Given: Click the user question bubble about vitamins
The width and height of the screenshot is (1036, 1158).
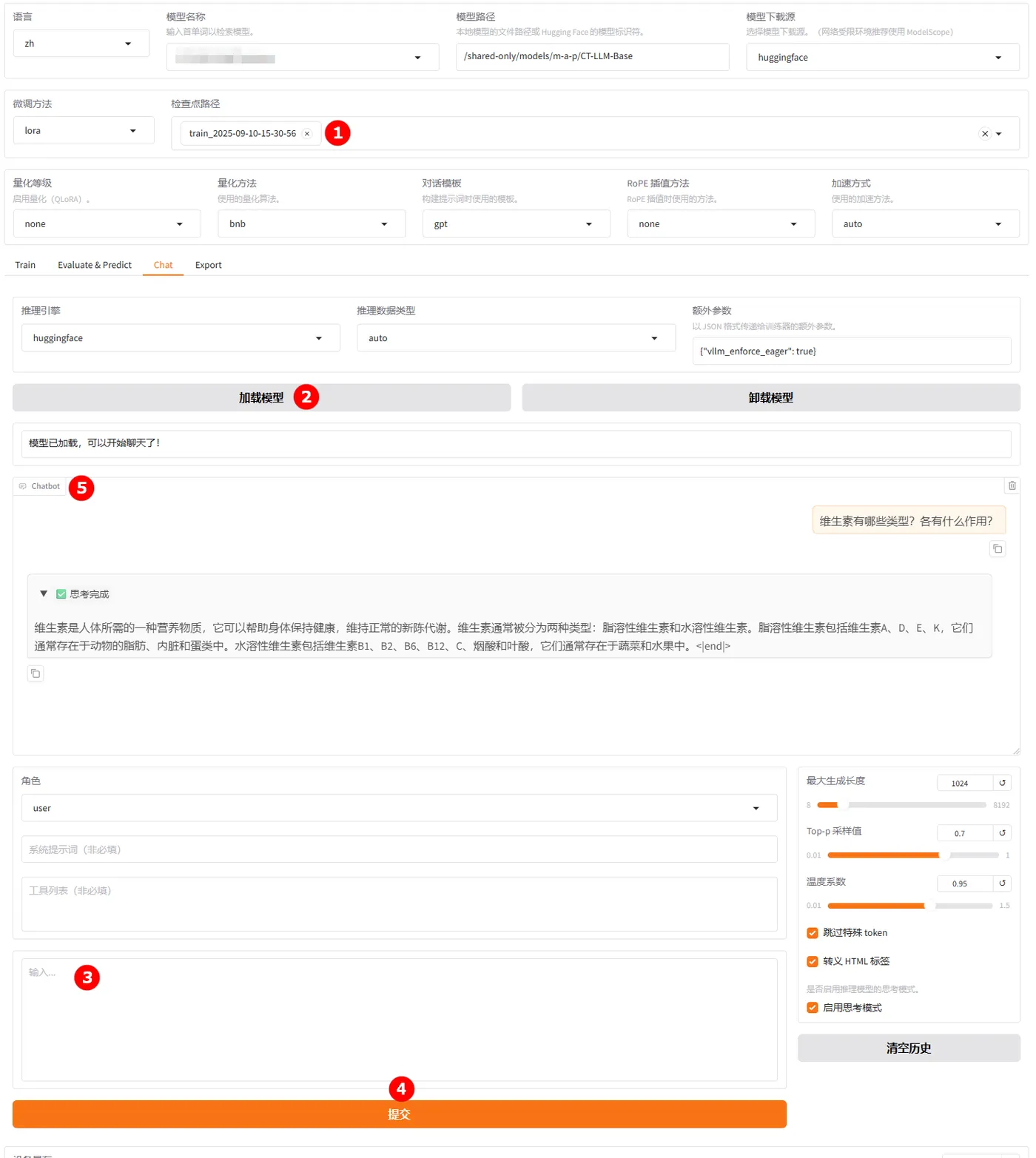Looking at the screenshot, I should point(909,520).
